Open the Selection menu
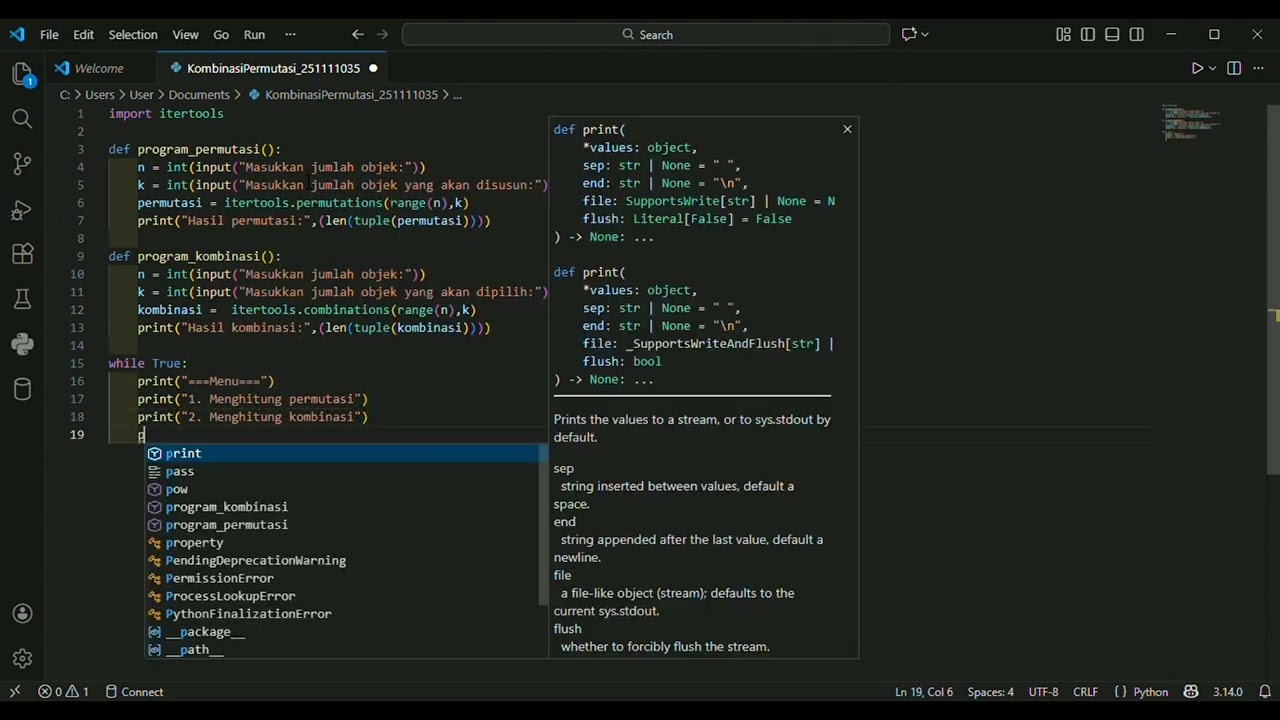1280x720 pixels. [133, 34]
